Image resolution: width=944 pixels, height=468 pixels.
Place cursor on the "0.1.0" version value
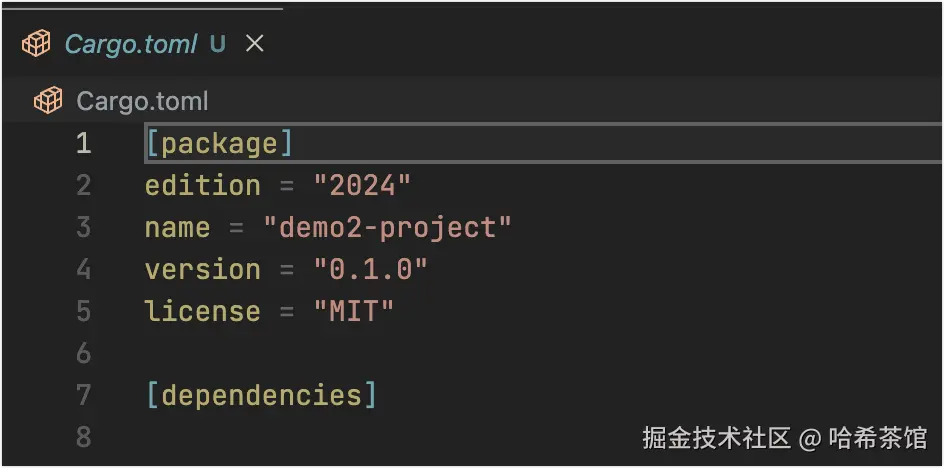tap(370, 270)
